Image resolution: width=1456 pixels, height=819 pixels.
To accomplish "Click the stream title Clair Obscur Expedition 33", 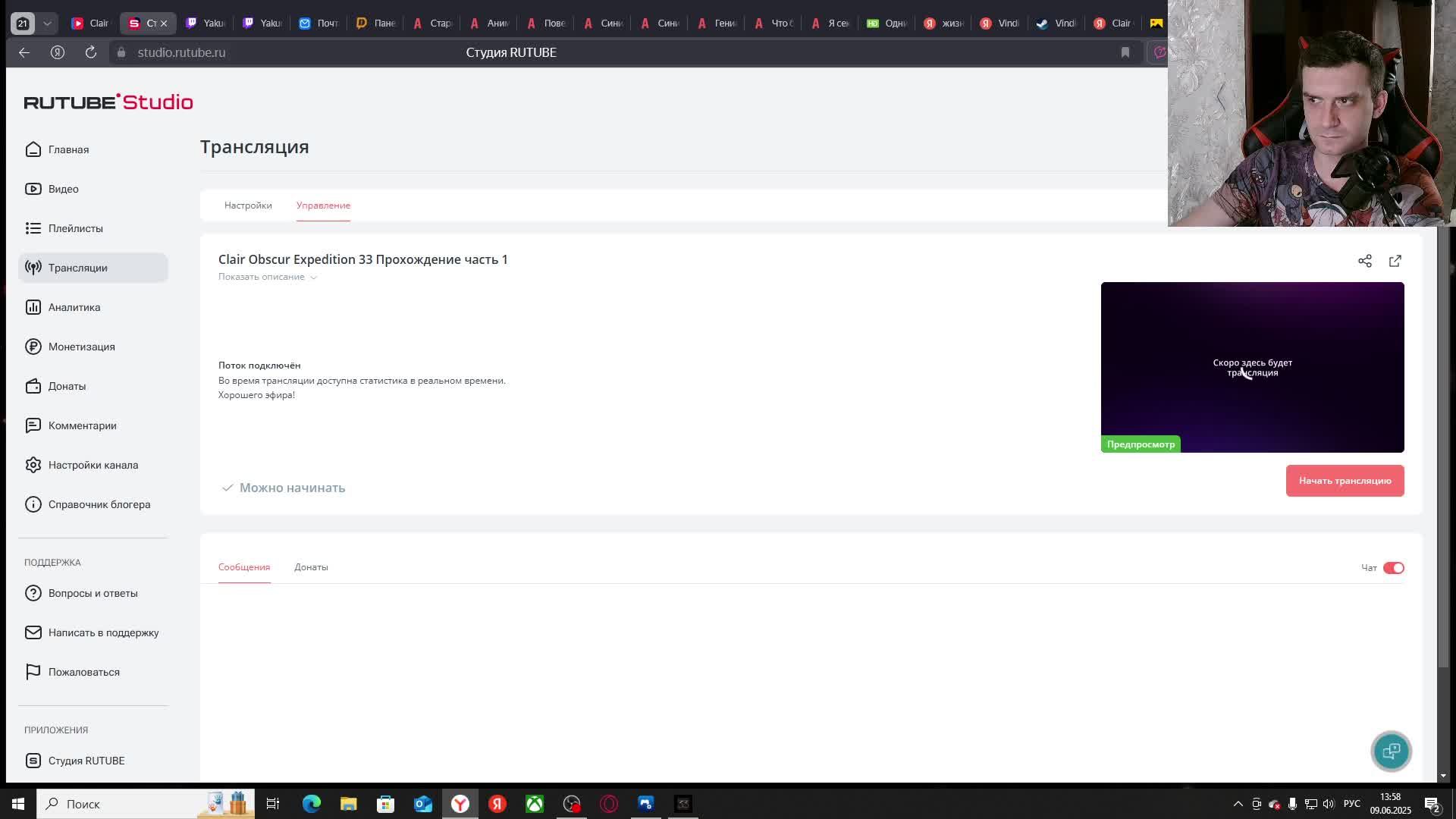I will [362, 259].
